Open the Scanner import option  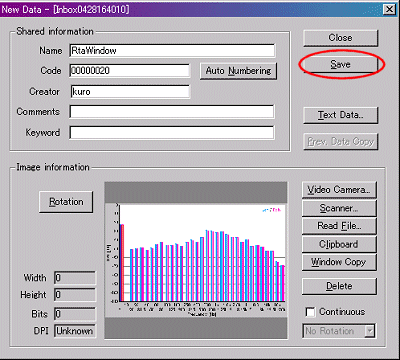tap(339, 208)
